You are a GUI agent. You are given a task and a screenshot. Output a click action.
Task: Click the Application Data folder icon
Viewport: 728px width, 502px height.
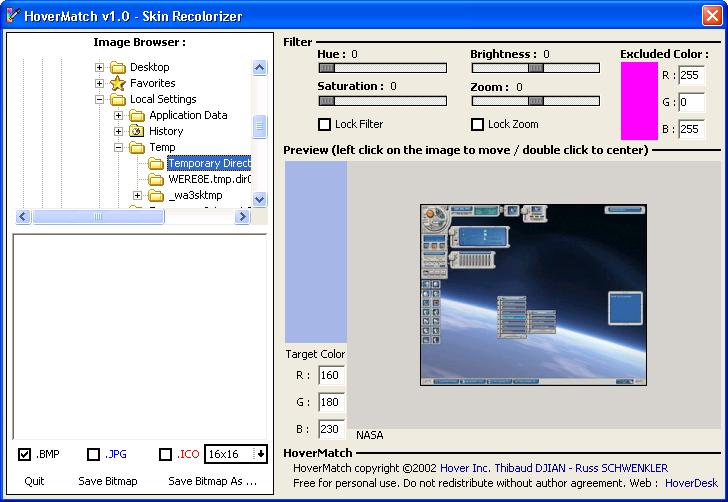click(x=137, y=115)
